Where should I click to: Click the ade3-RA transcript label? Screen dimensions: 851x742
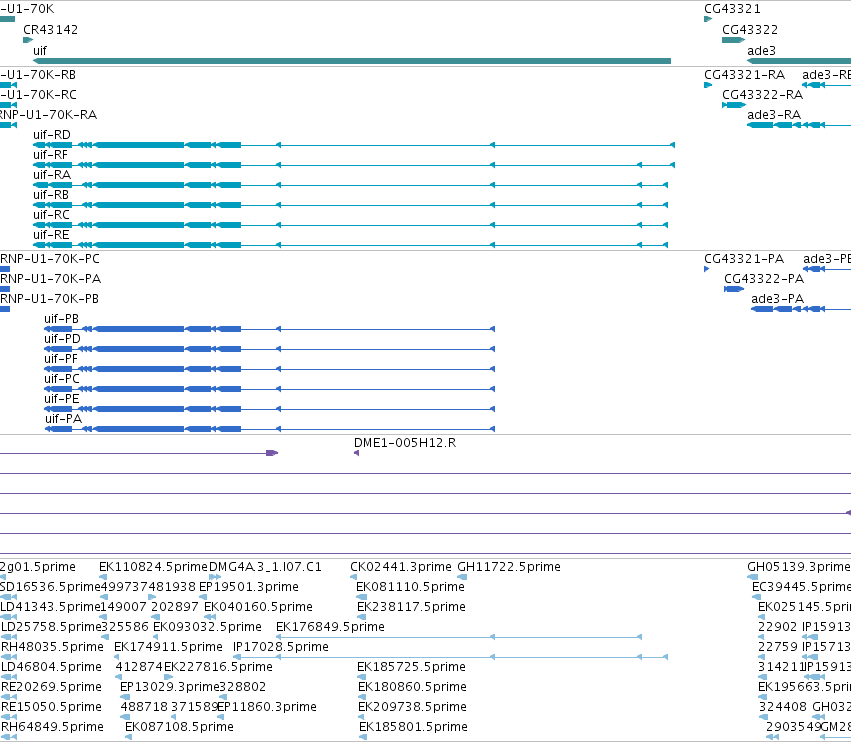point(774,115)
